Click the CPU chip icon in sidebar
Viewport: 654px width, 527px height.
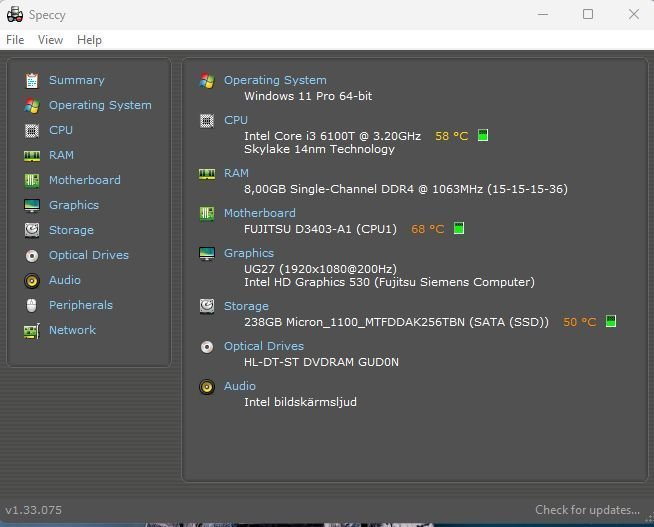[32, 130]
